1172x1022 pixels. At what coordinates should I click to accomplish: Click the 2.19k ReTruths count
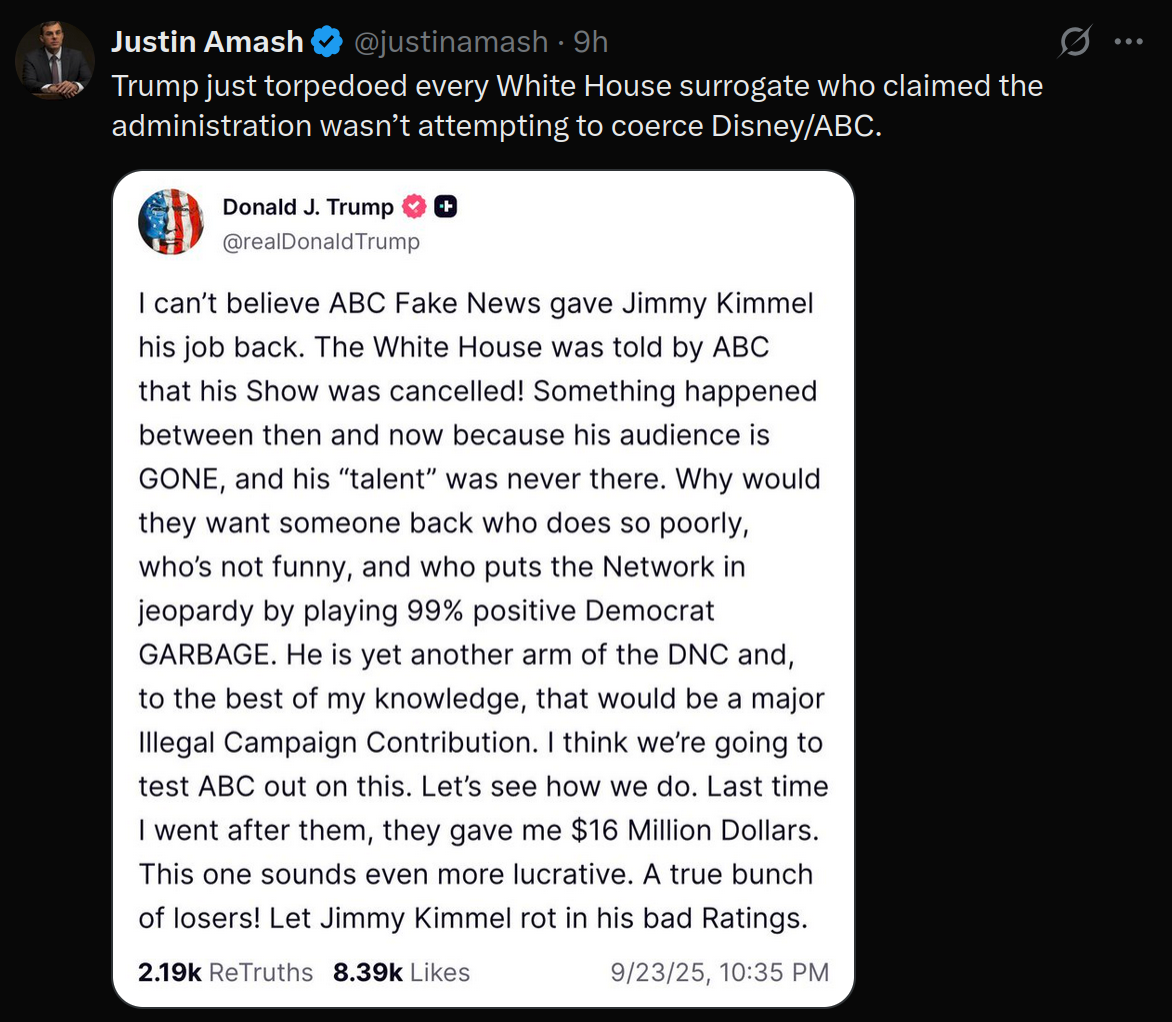(226, 972)
